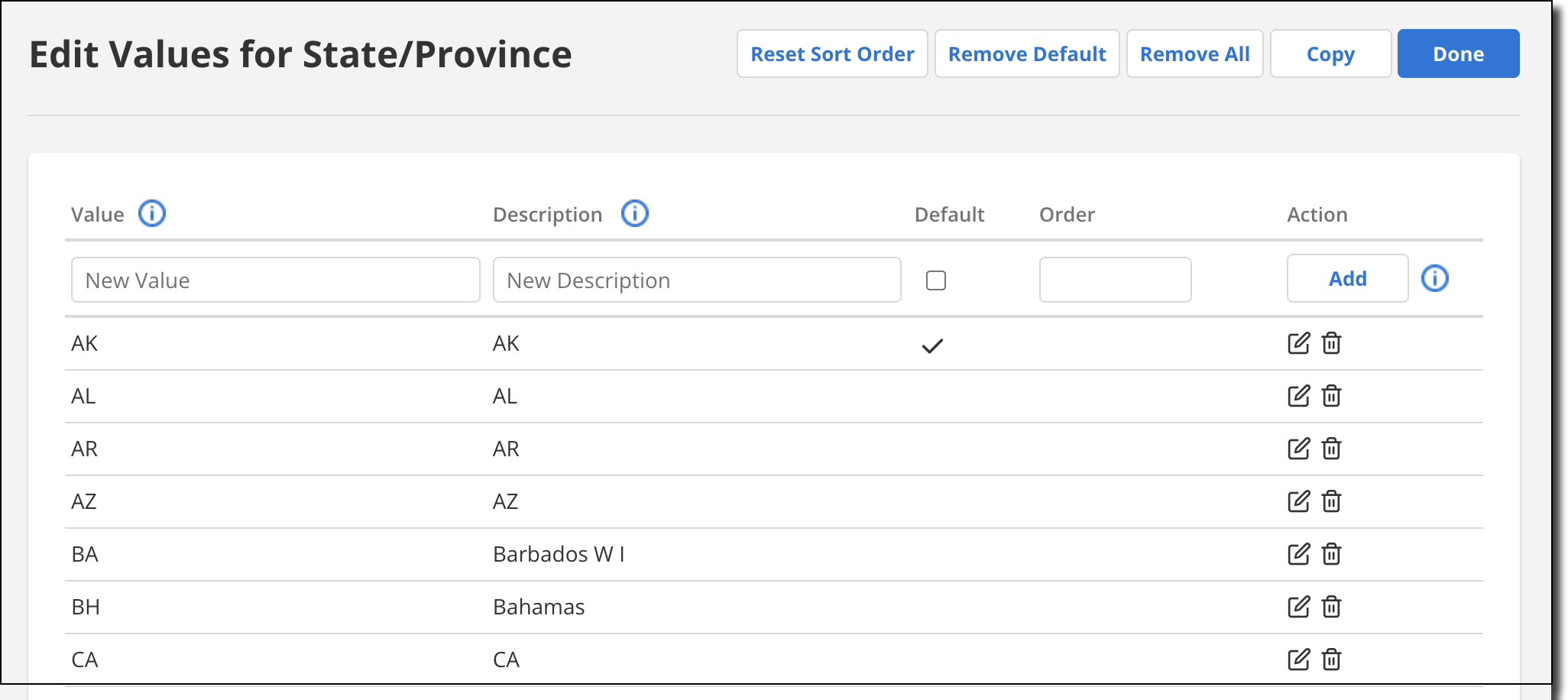Click the blue Done button
The width and height of the screenshot is (1568, 700).
1458,53
